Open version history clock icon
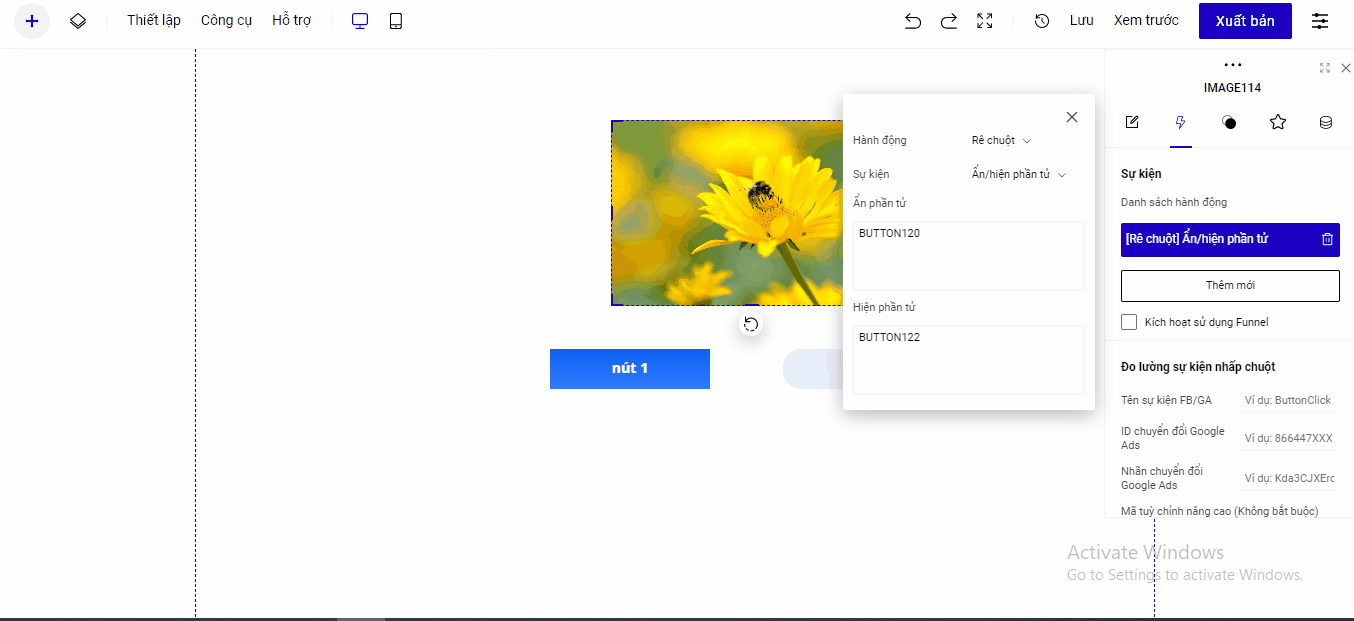Screen dimensions: 1354x621 [1042, 21]
